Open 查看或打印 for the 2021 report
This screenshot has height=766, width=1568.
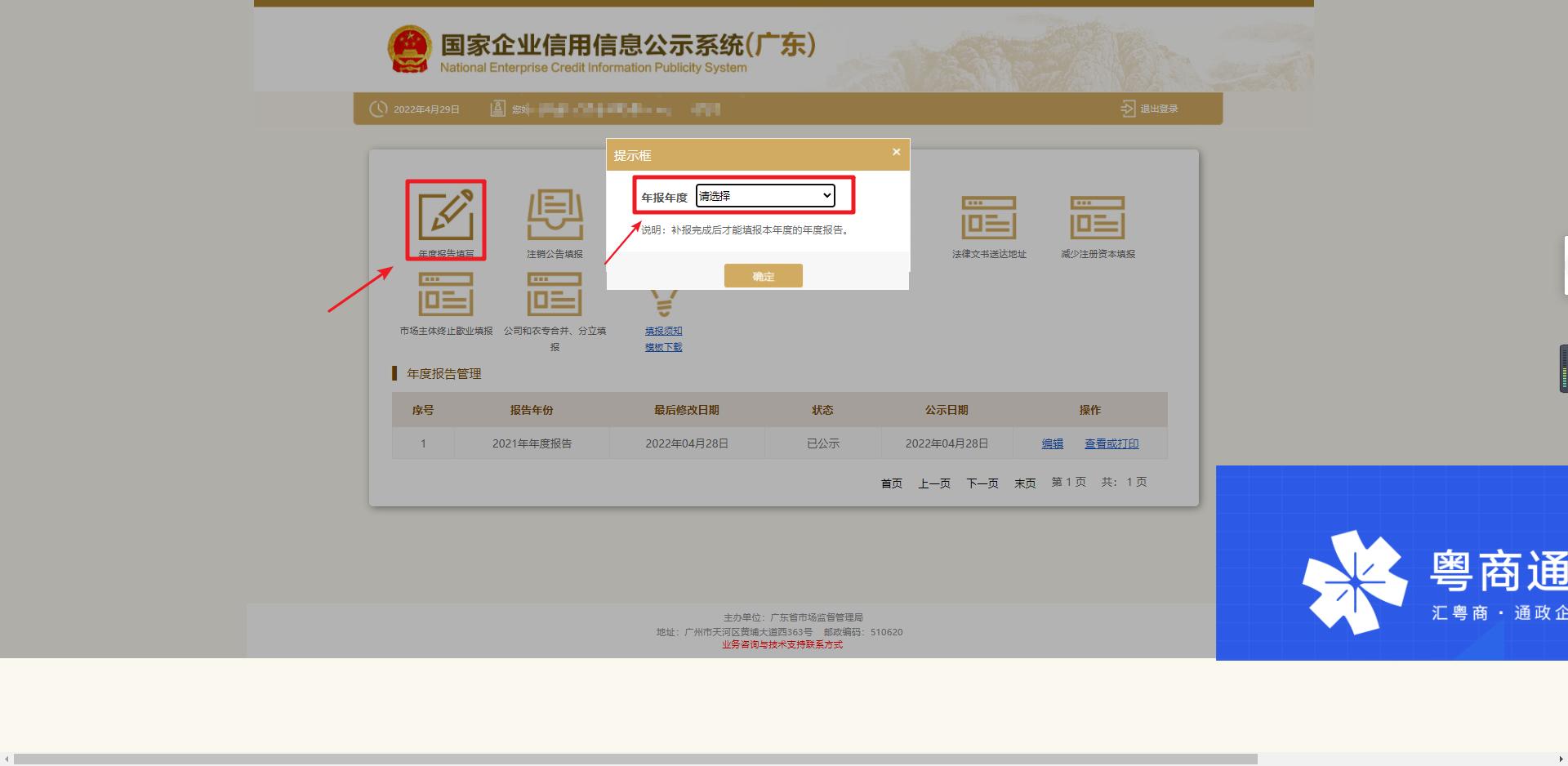pyautogui.click(x=1111, y=443)
